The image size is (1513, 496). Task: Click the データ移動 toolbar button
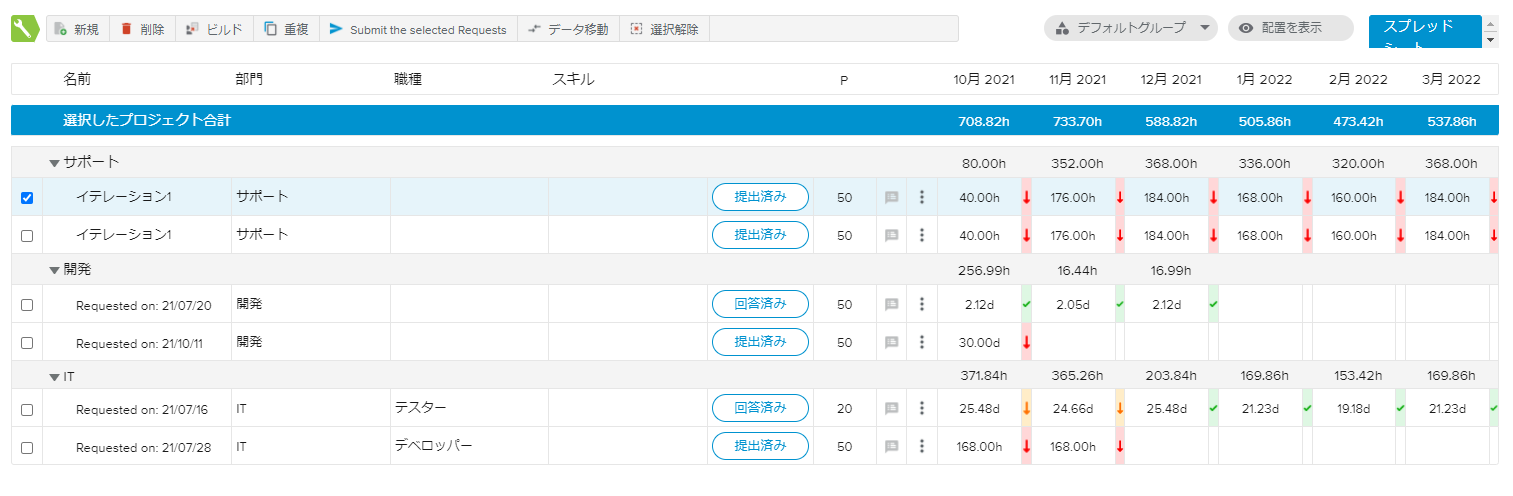pyautogui.click(x=568, y=29)
